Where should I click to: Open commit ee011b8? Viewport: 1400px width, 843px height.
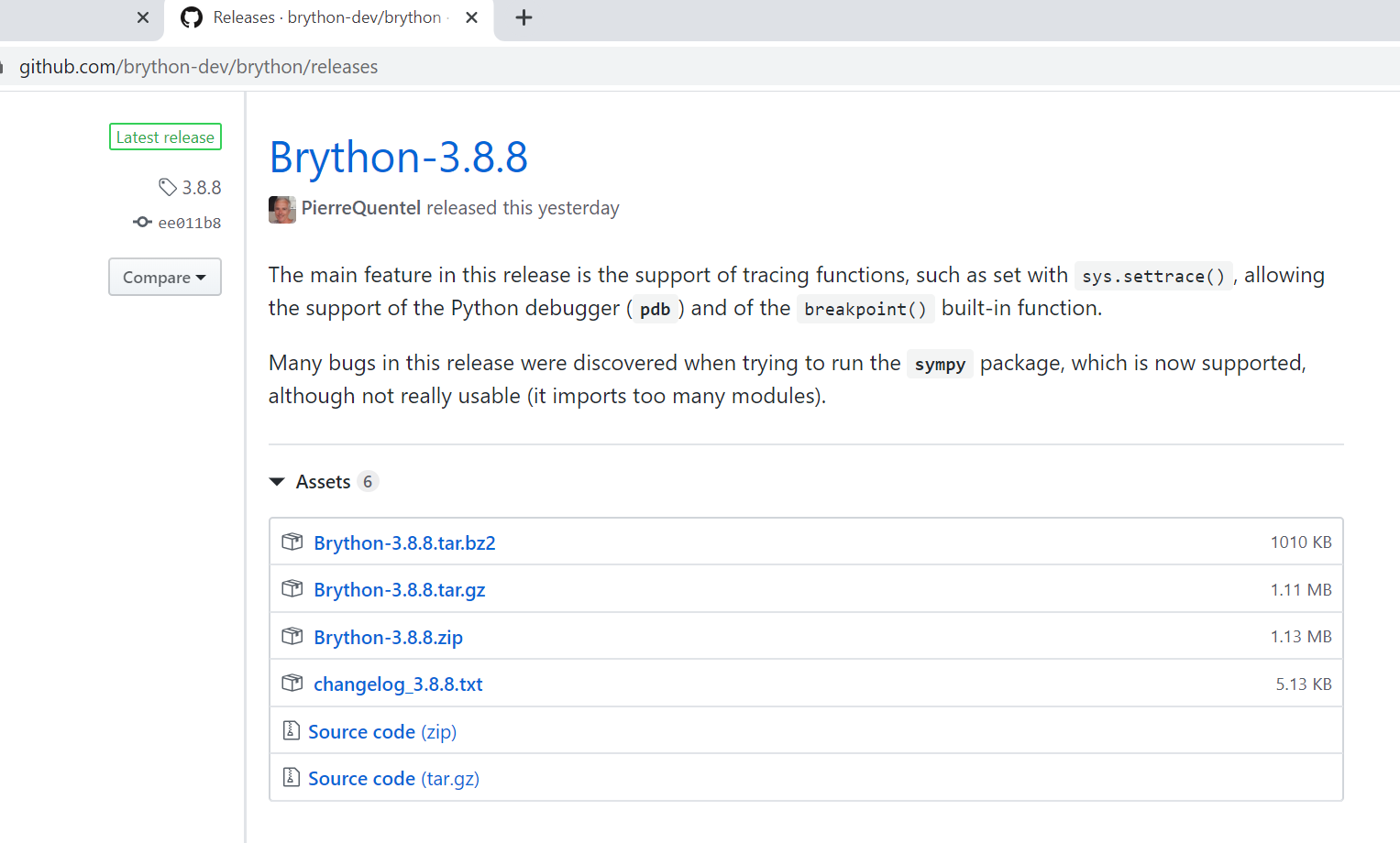(190, 223)
